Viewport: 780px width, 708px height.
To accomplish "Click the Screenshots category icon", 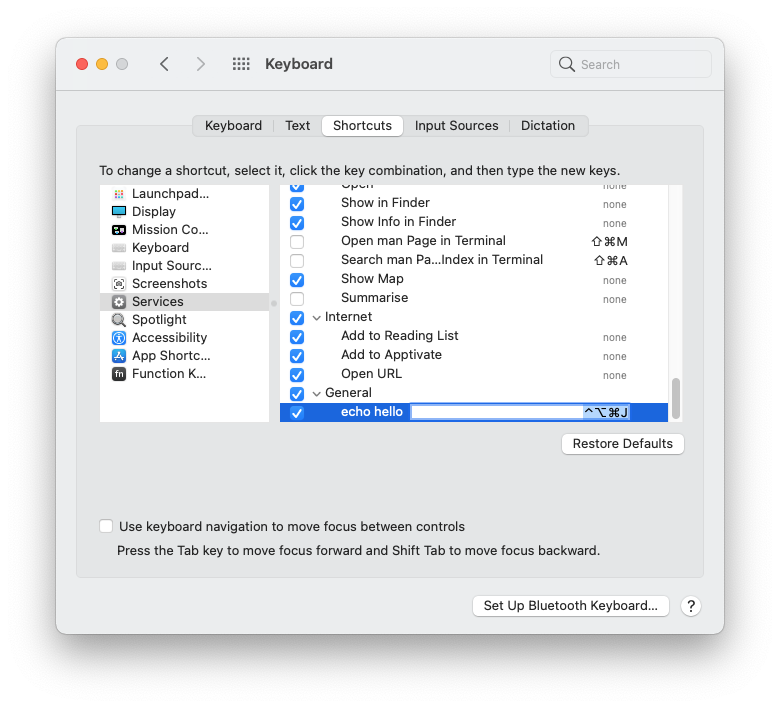I will coord(119,284).
